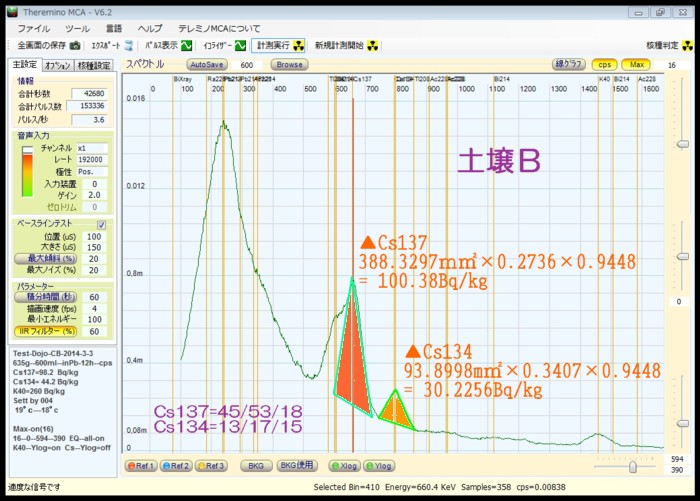Screen dimensions: 700x501
Task: Click the Ref 2 button
Action: click(176, 466)
